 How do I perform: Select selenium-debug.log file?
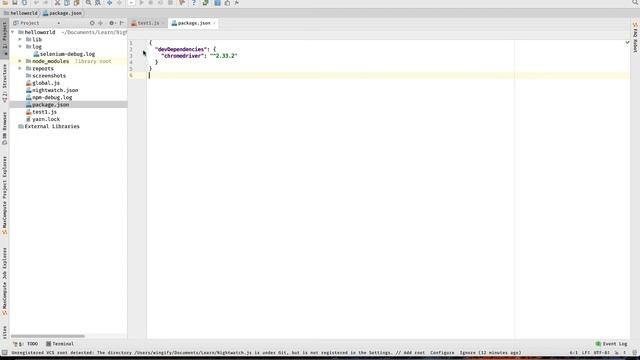(64, 54)
